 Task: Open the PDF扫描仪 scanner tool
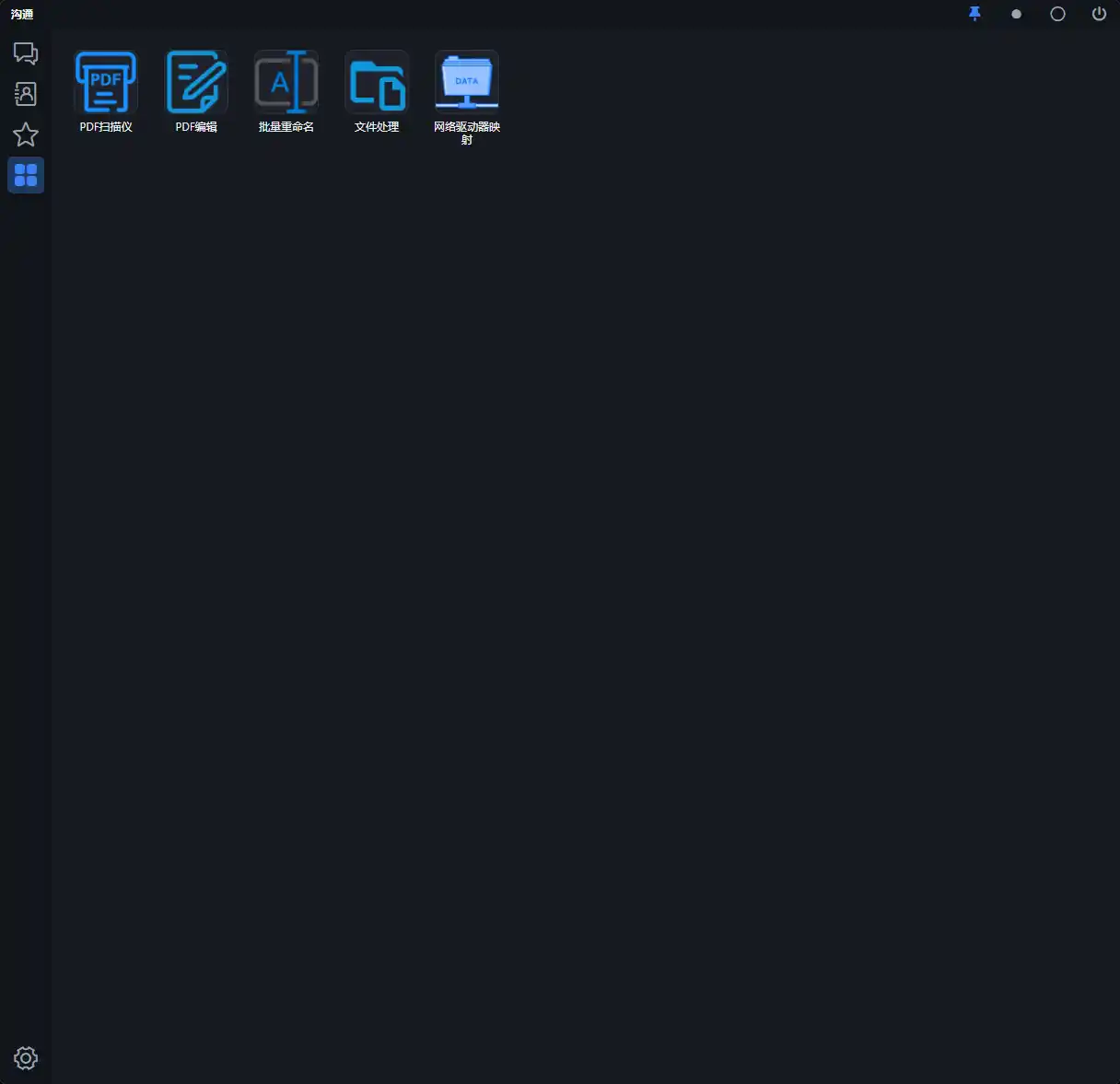tap(106, 82)
